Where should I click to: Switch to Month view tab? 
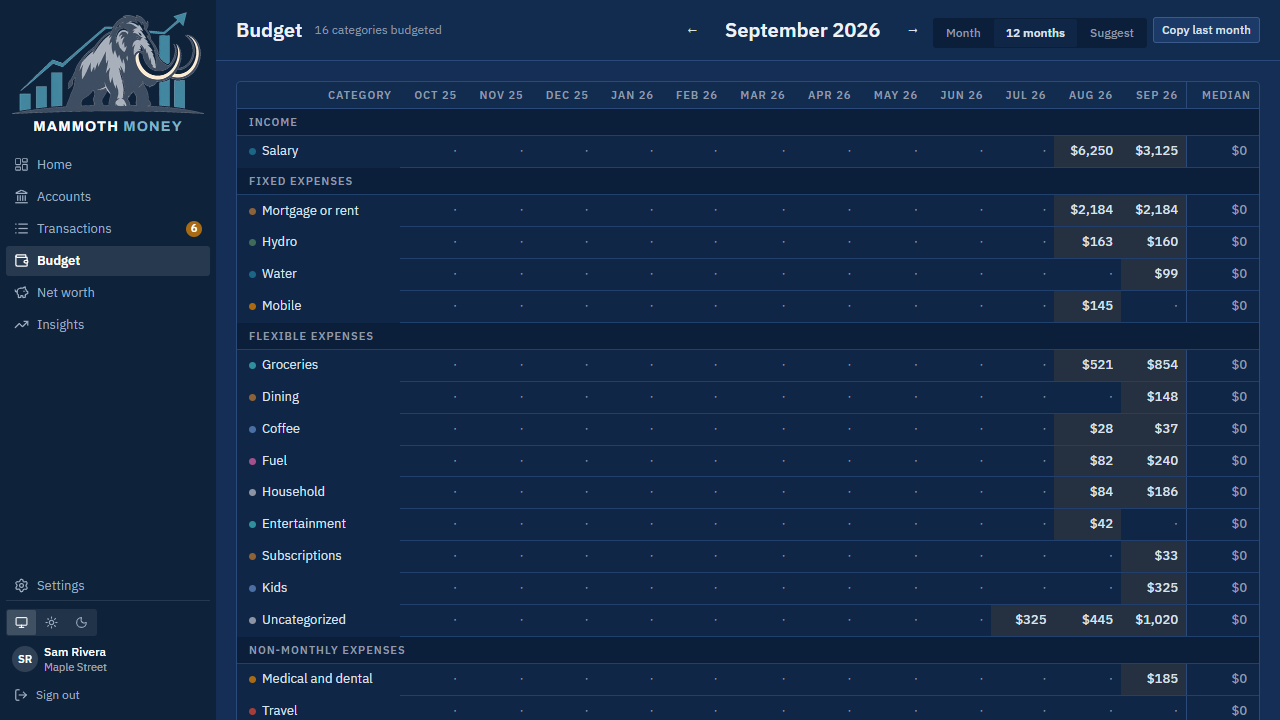pos(963,33)
